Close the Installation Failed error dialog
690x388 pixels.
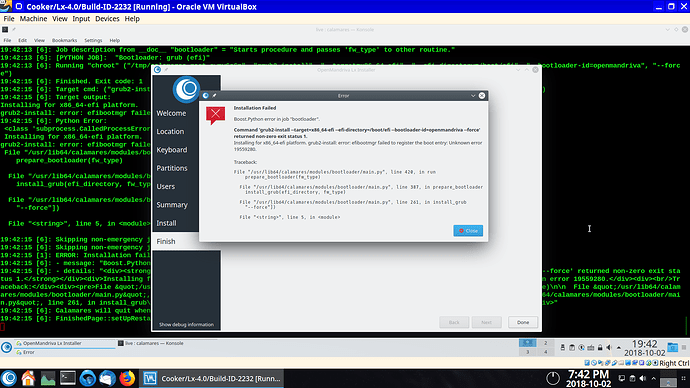pos(468,231)
